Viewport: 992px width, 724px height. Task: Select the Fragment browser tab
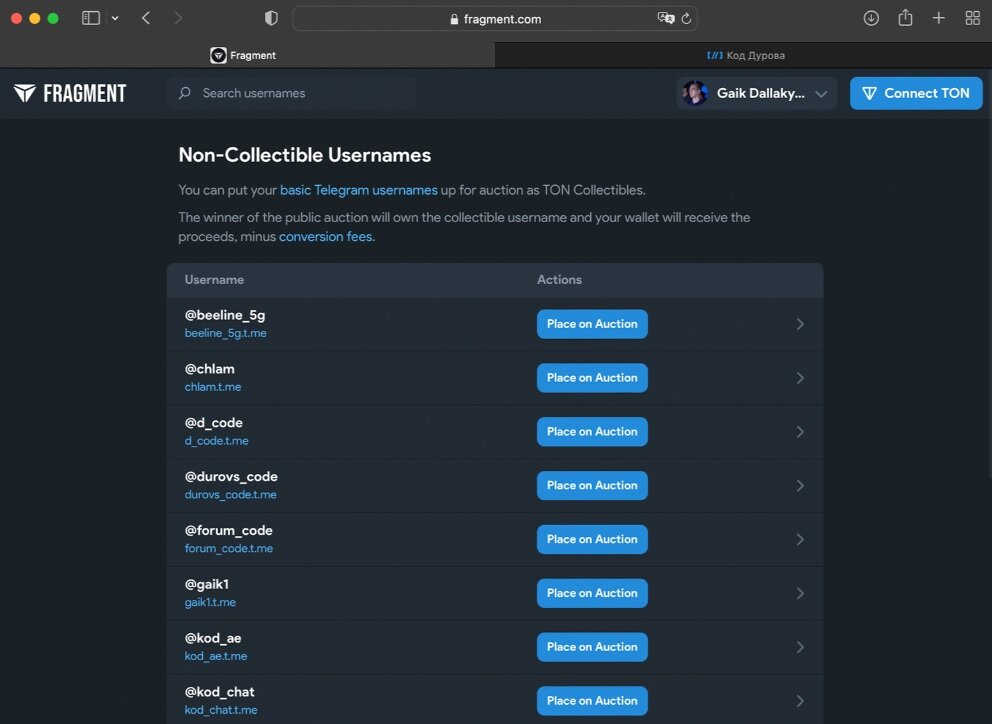coord(247,55)
